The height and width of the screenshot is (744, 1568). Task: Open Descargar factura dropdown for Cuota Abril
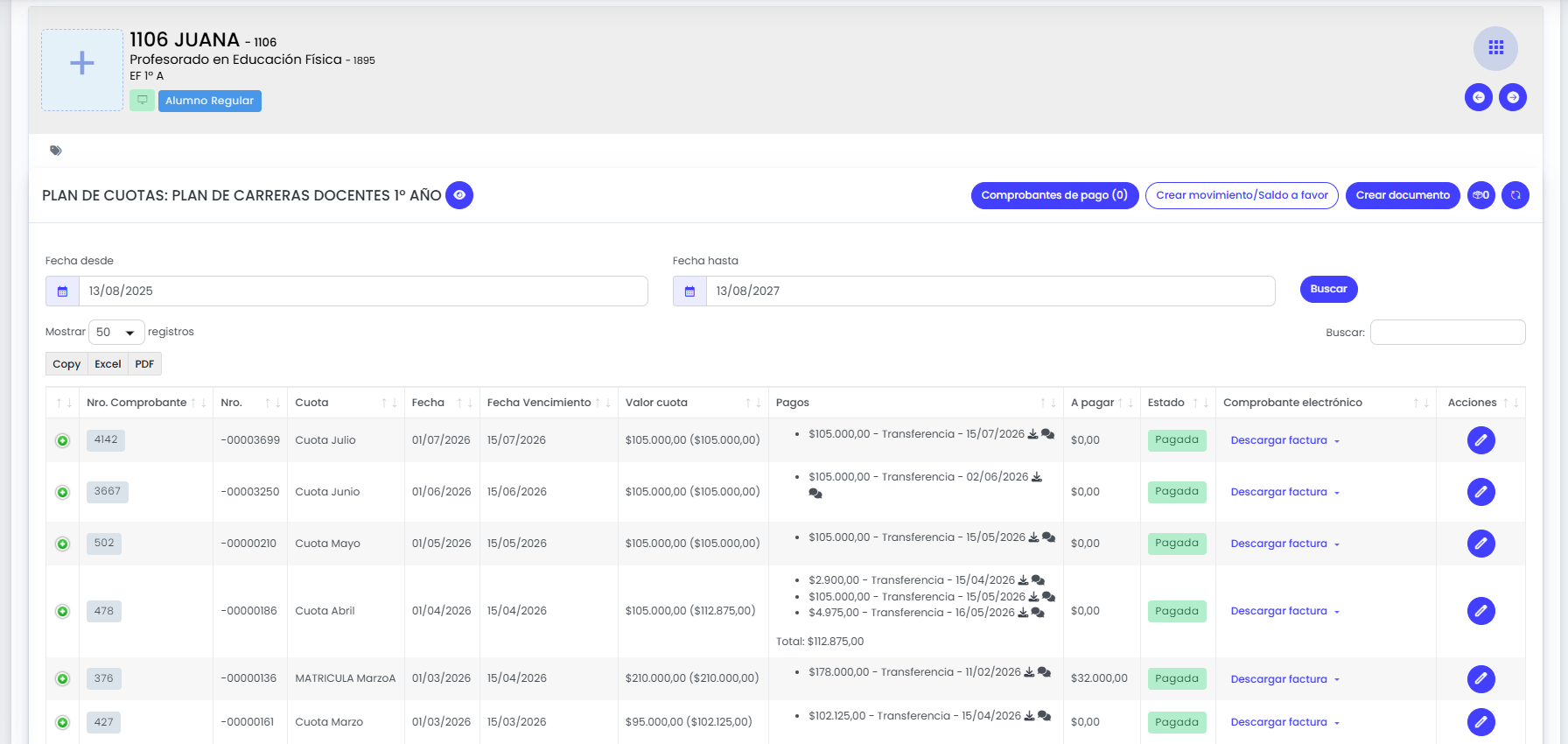coord(1284,611)
